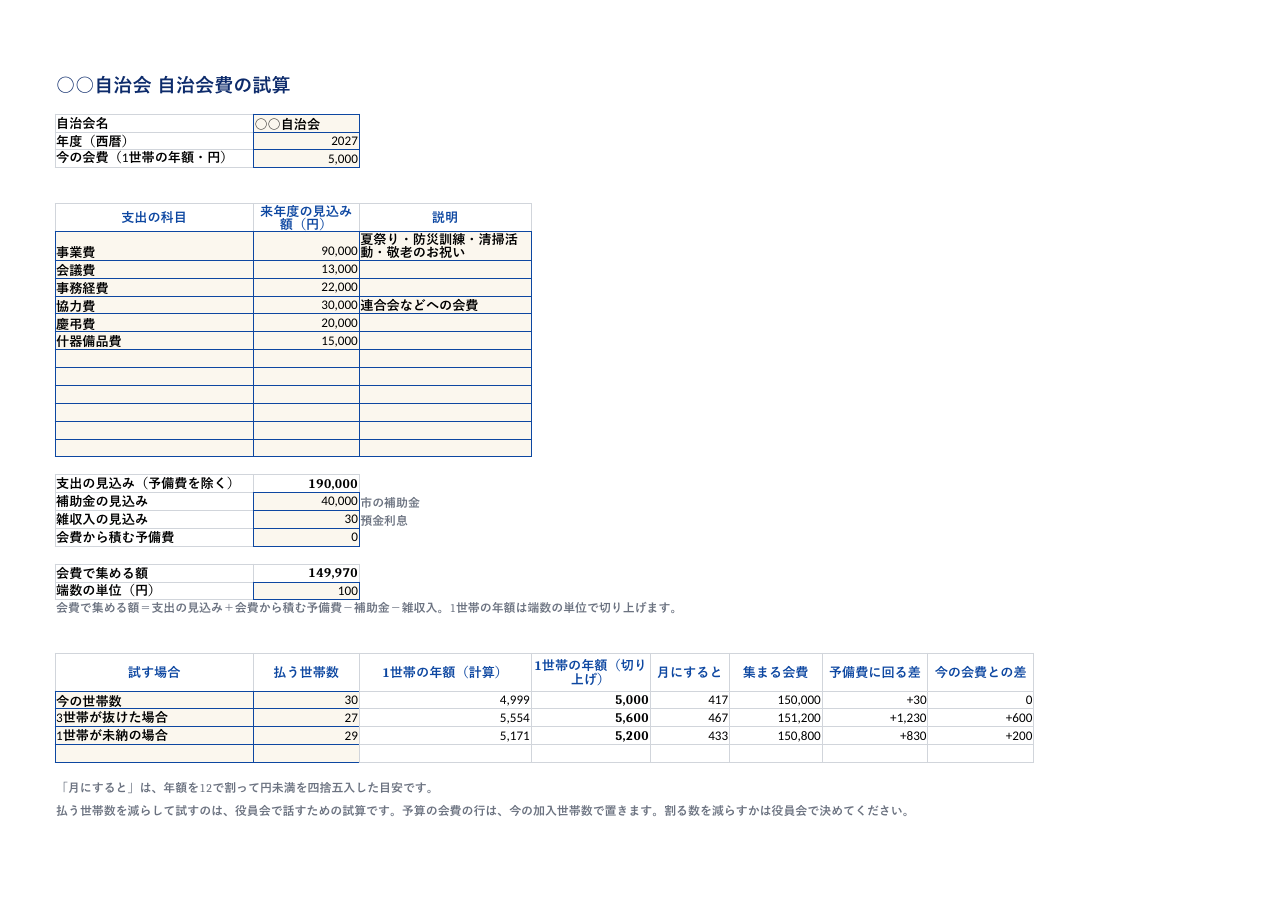This screenshot has width=1287, height=910.
Task: Select the 事務経費 row label
Action: pyautogui.click(x=154, y=288)
